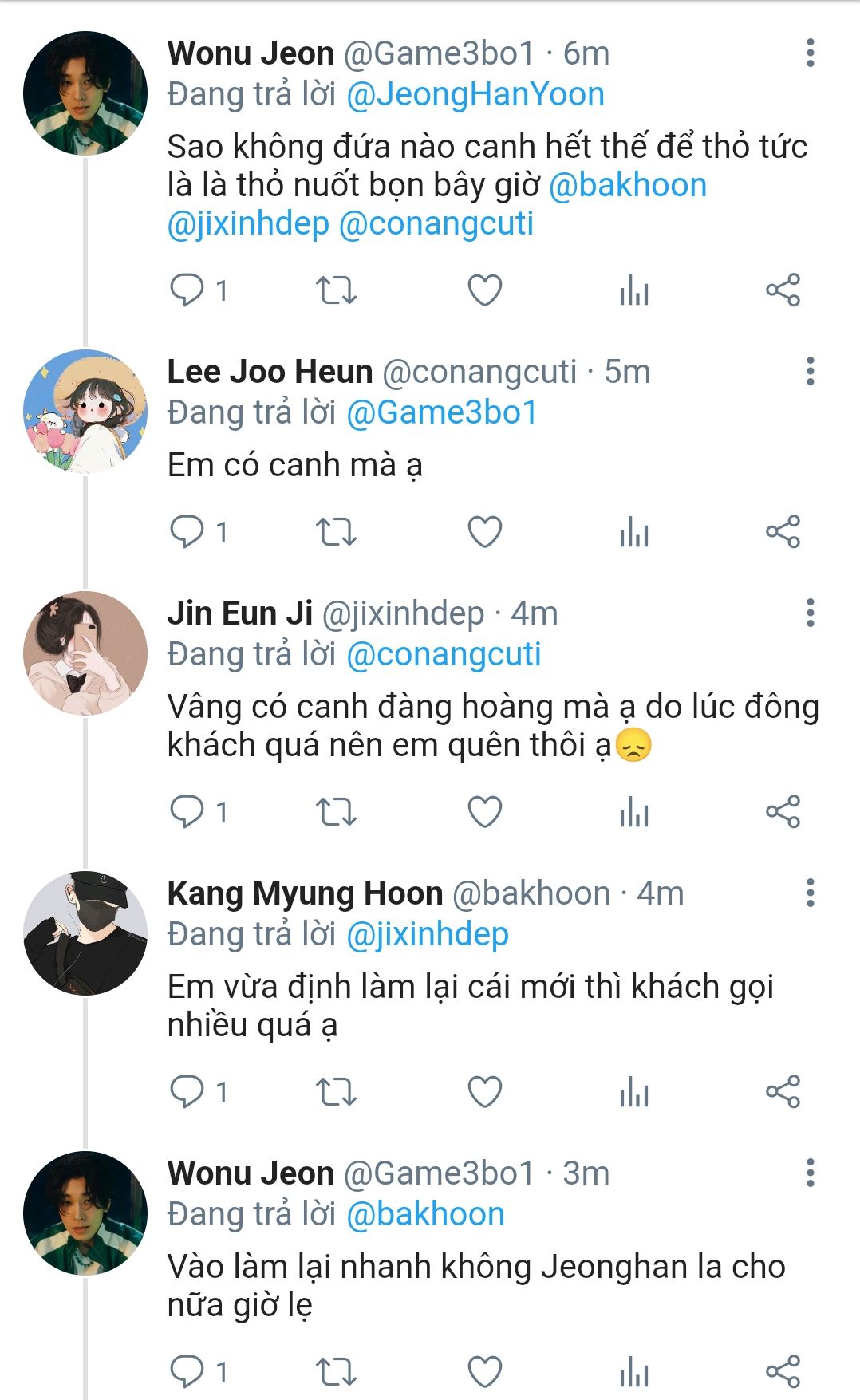
Task: Like Lee Joo Heun's reply
Action: (484, 532)
